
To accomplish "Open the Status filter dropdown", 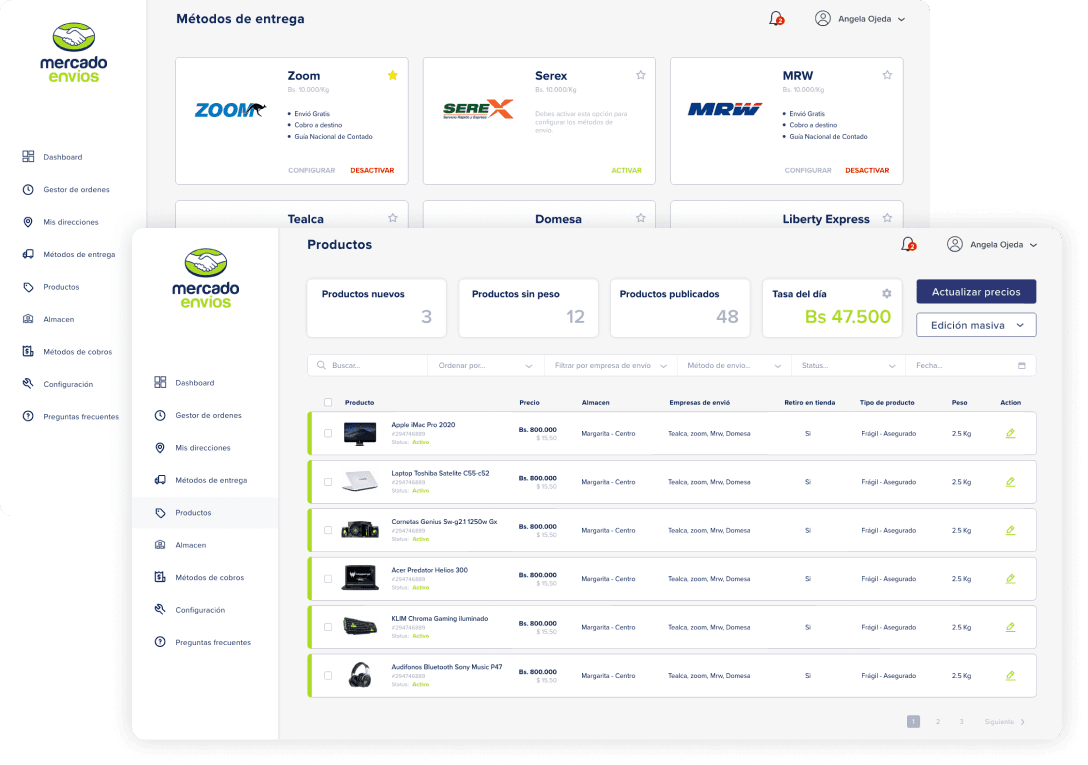I will point(848,365).
